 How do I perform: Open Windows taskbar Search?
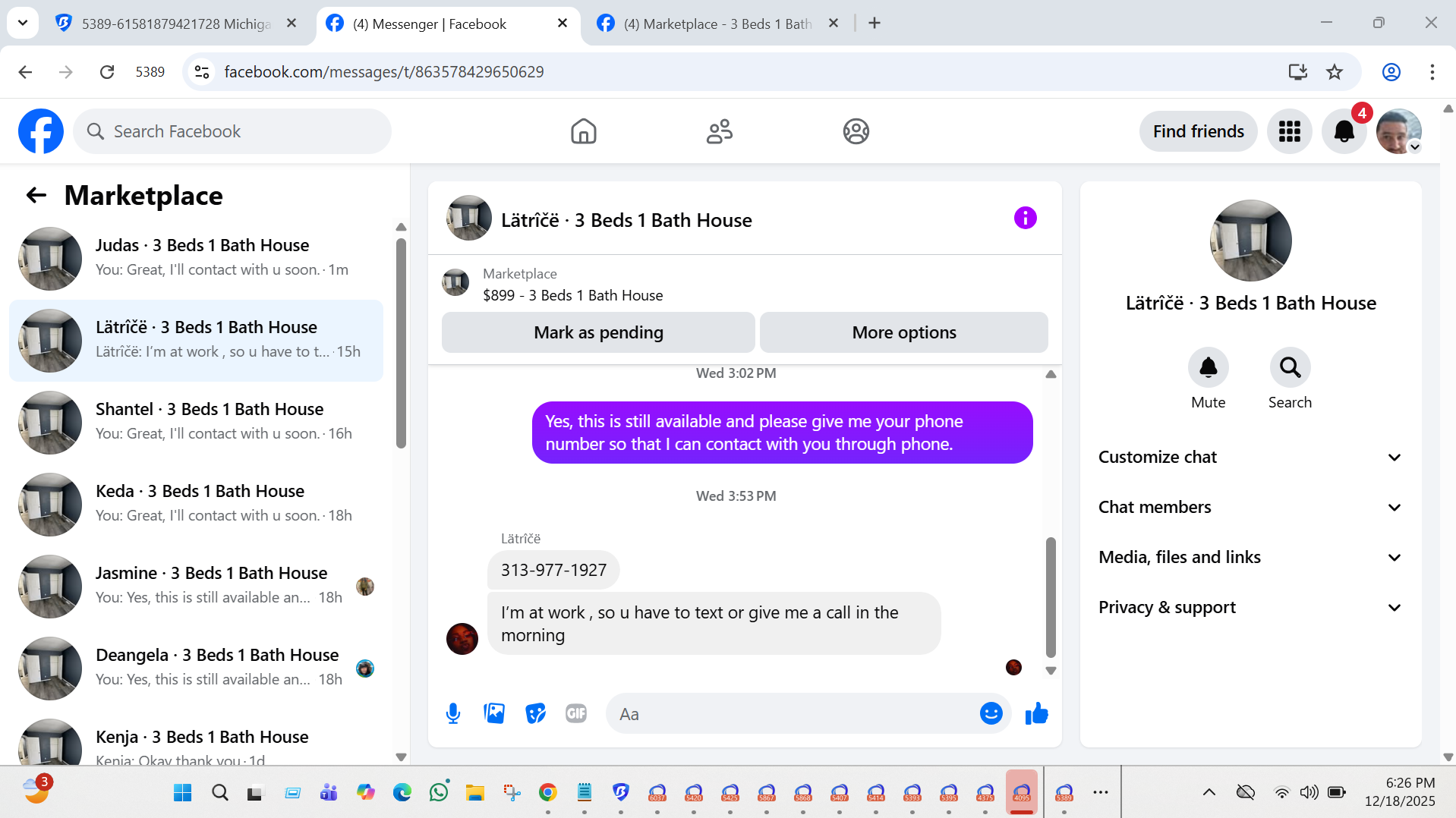pyautogui.click(x=219, y=793)
